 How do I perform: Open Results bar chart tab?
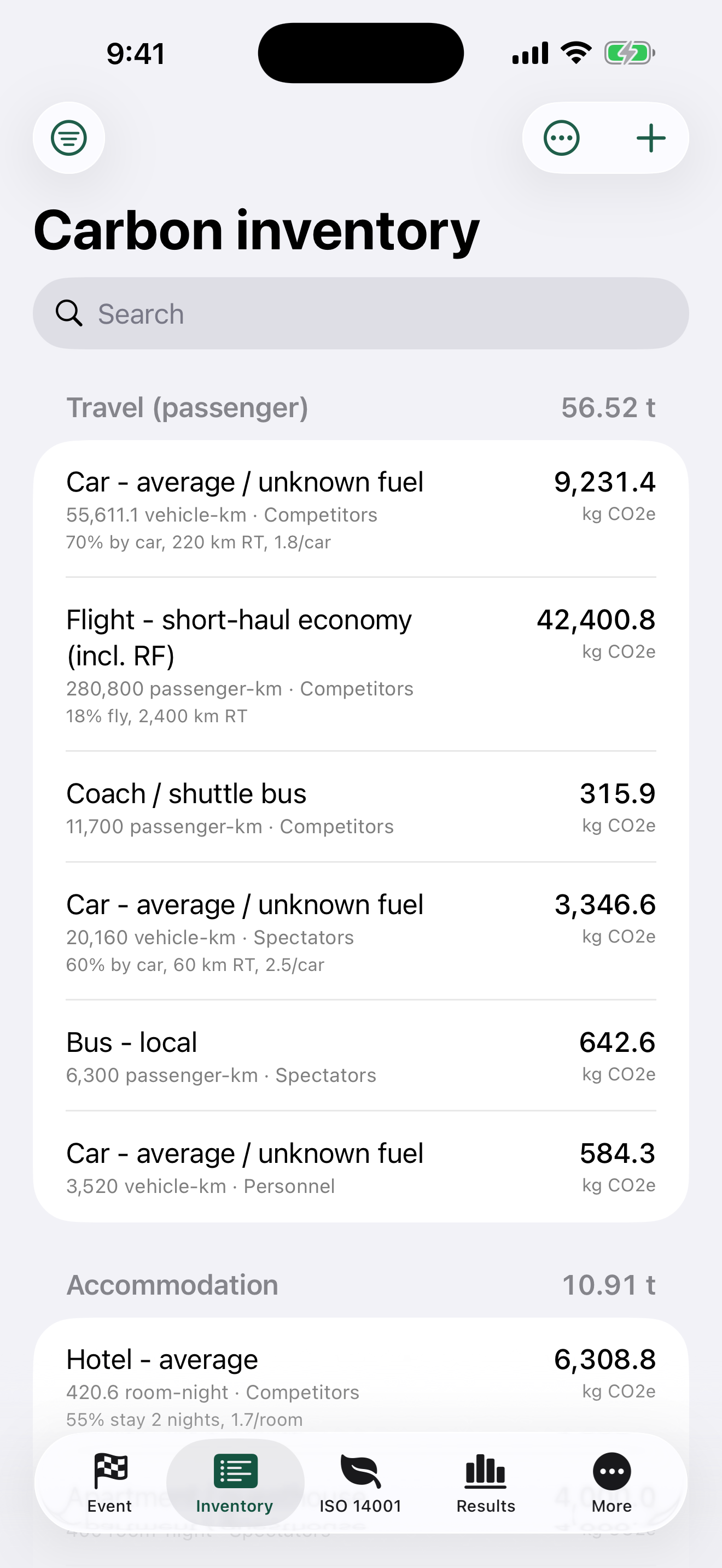tap(486, 1483)
